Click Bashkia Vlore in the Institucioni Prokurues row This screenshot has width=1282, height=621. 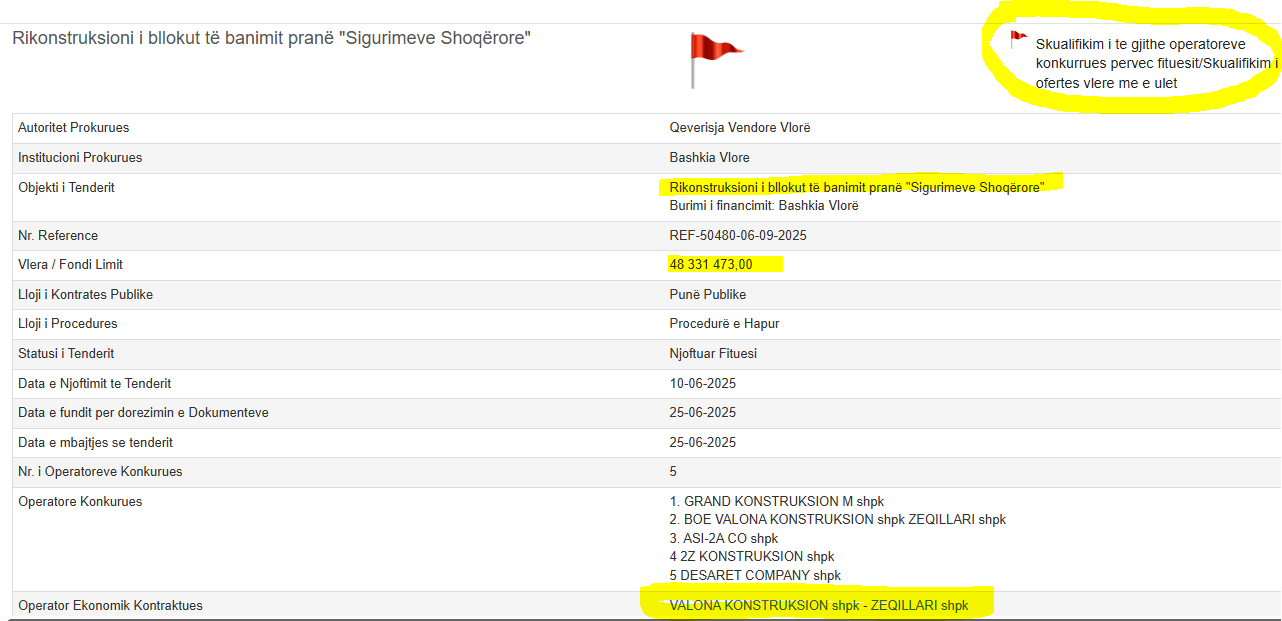709,158
